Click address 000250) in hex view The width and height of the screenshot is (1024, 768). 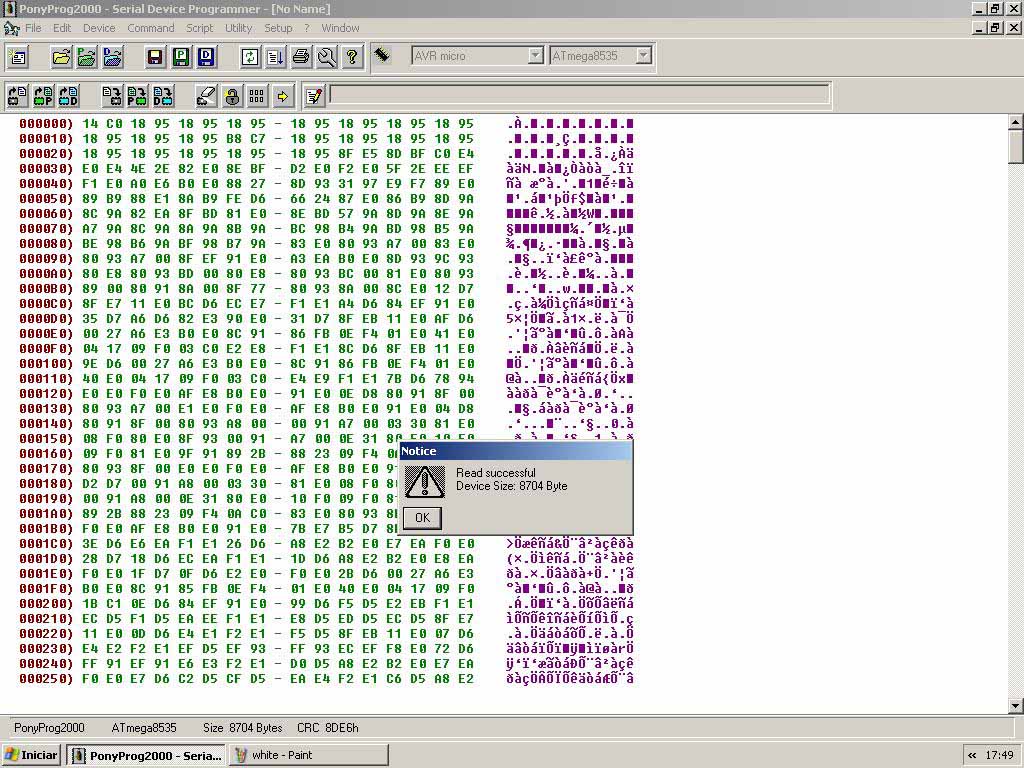tap(46, 679)
